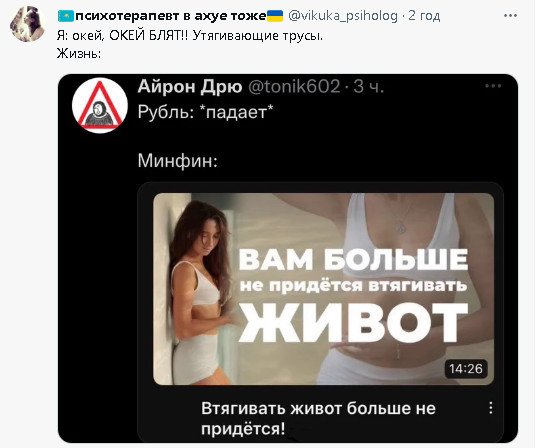Open the '3 ч.' quoted tweet timestamp

(x=368, y=86)
